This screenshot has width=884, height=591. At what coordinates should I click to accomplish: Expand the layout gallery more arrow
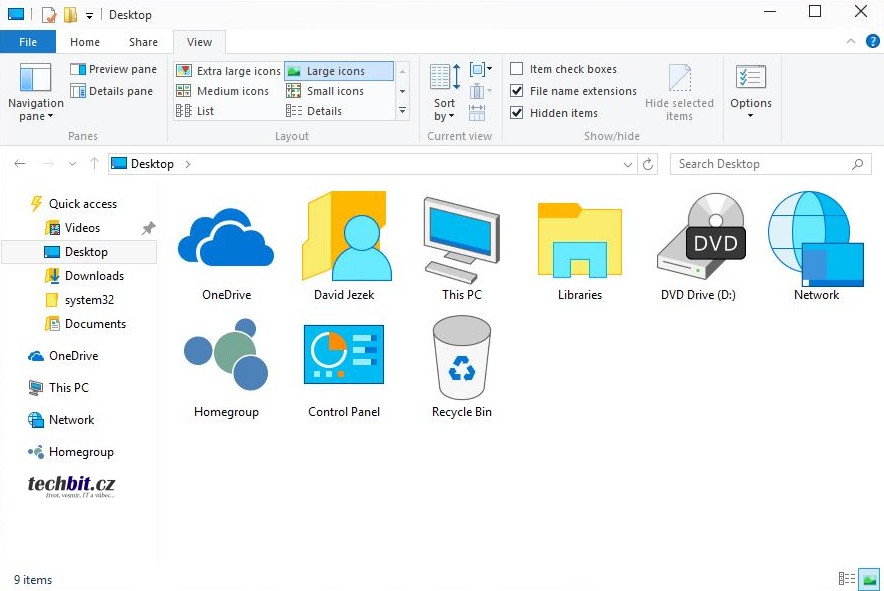pyautogui.click(x=402, y=111)
